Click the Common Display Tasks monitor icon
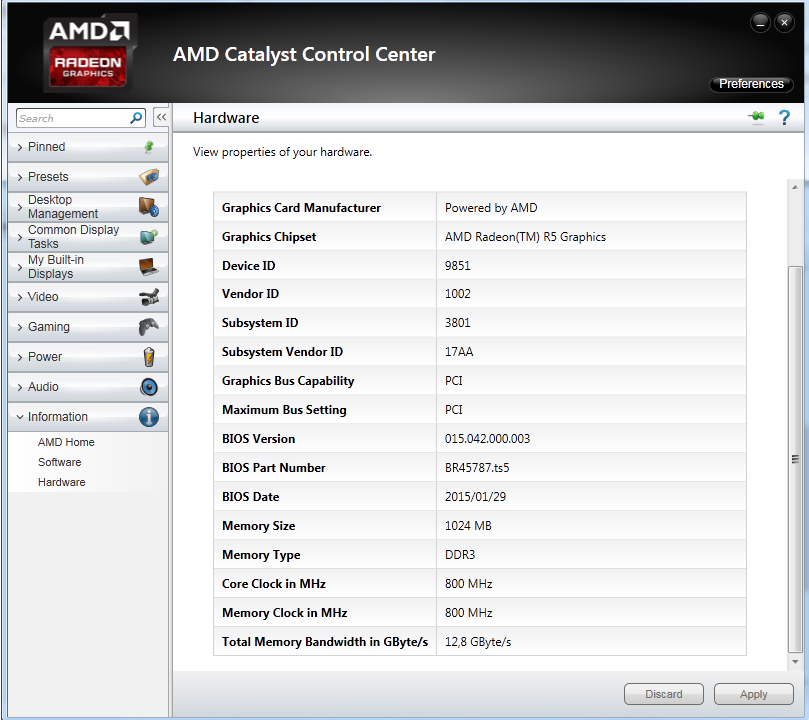The width and height of the screenshot is (809, 720). [x=149, y=237]
